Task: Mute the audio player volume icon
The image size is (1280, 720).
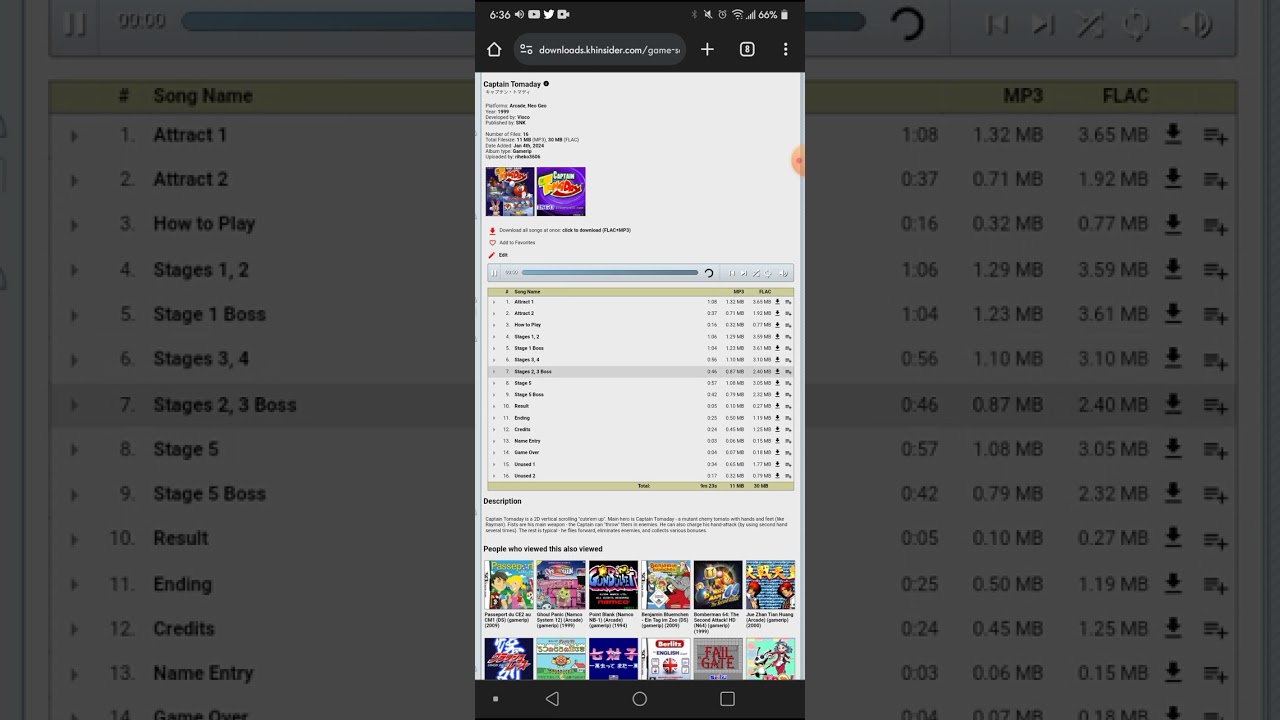Action: pos(783,273)
